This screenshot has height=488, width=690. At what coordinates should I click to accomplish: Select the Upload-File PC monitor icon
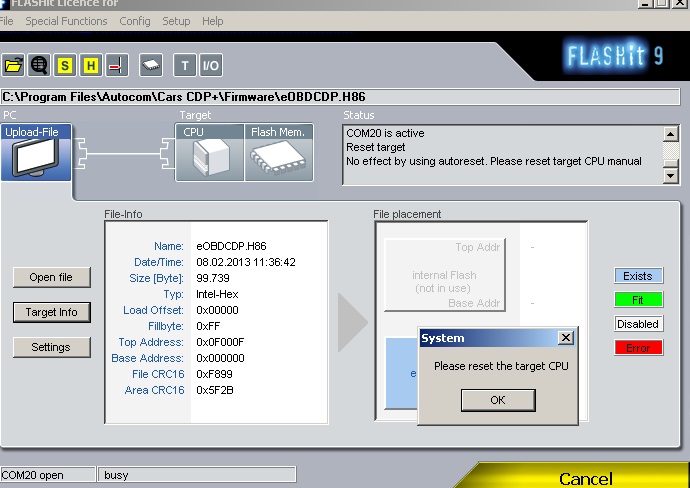pos(36,153)
